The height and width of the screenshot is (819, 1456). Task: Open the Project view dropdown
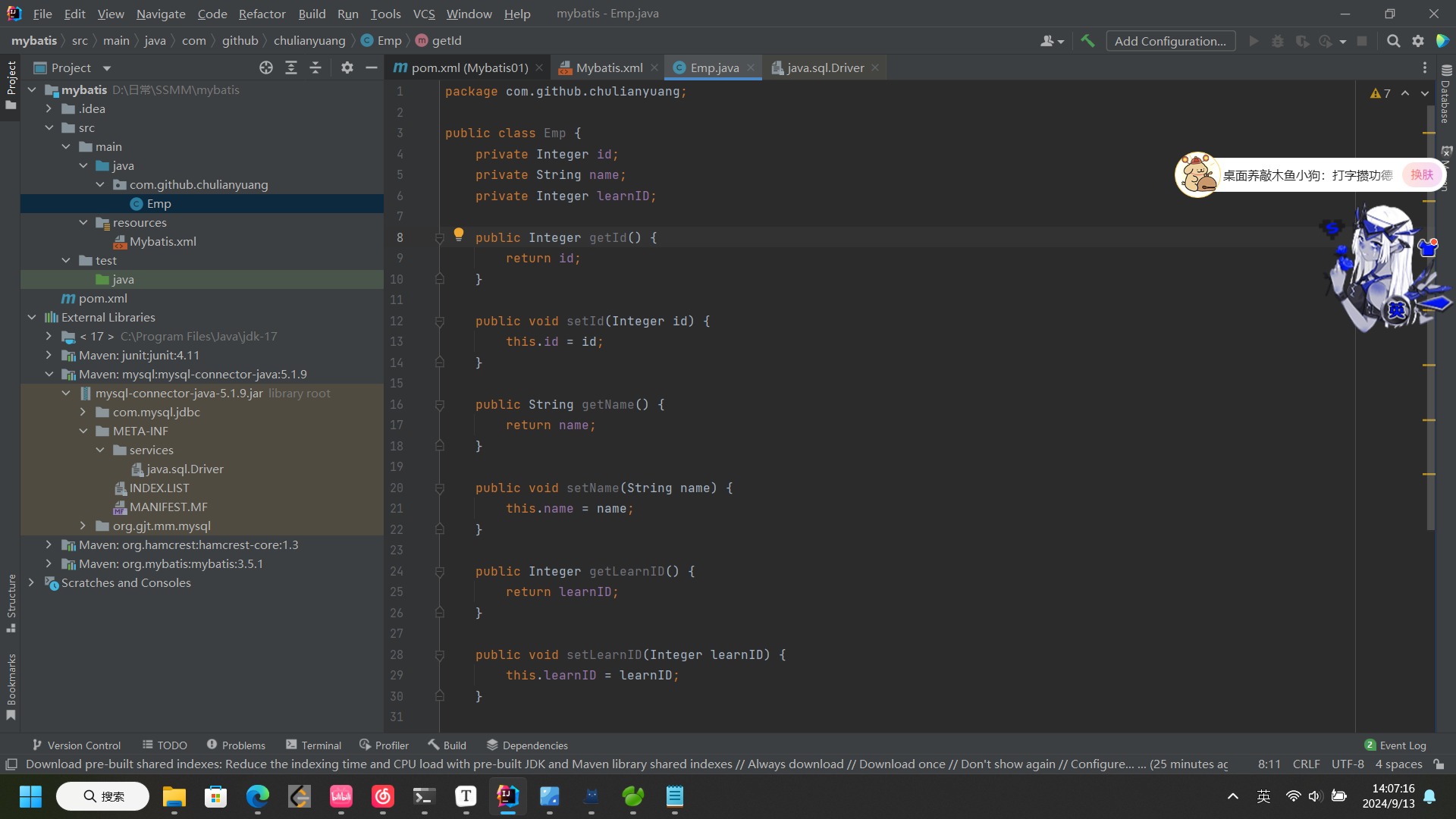(107, 68)
